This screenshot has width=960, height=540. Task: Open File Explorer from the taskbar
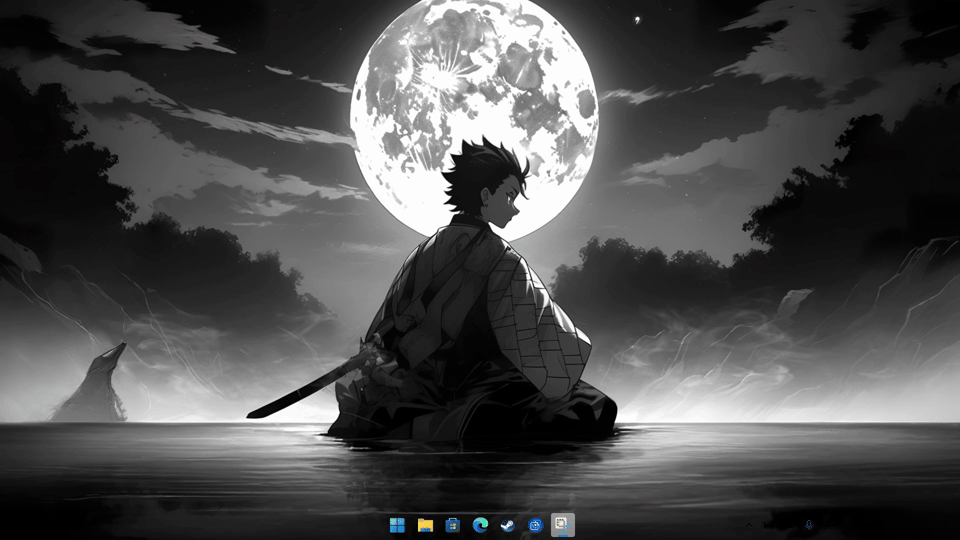pos(425,525)
